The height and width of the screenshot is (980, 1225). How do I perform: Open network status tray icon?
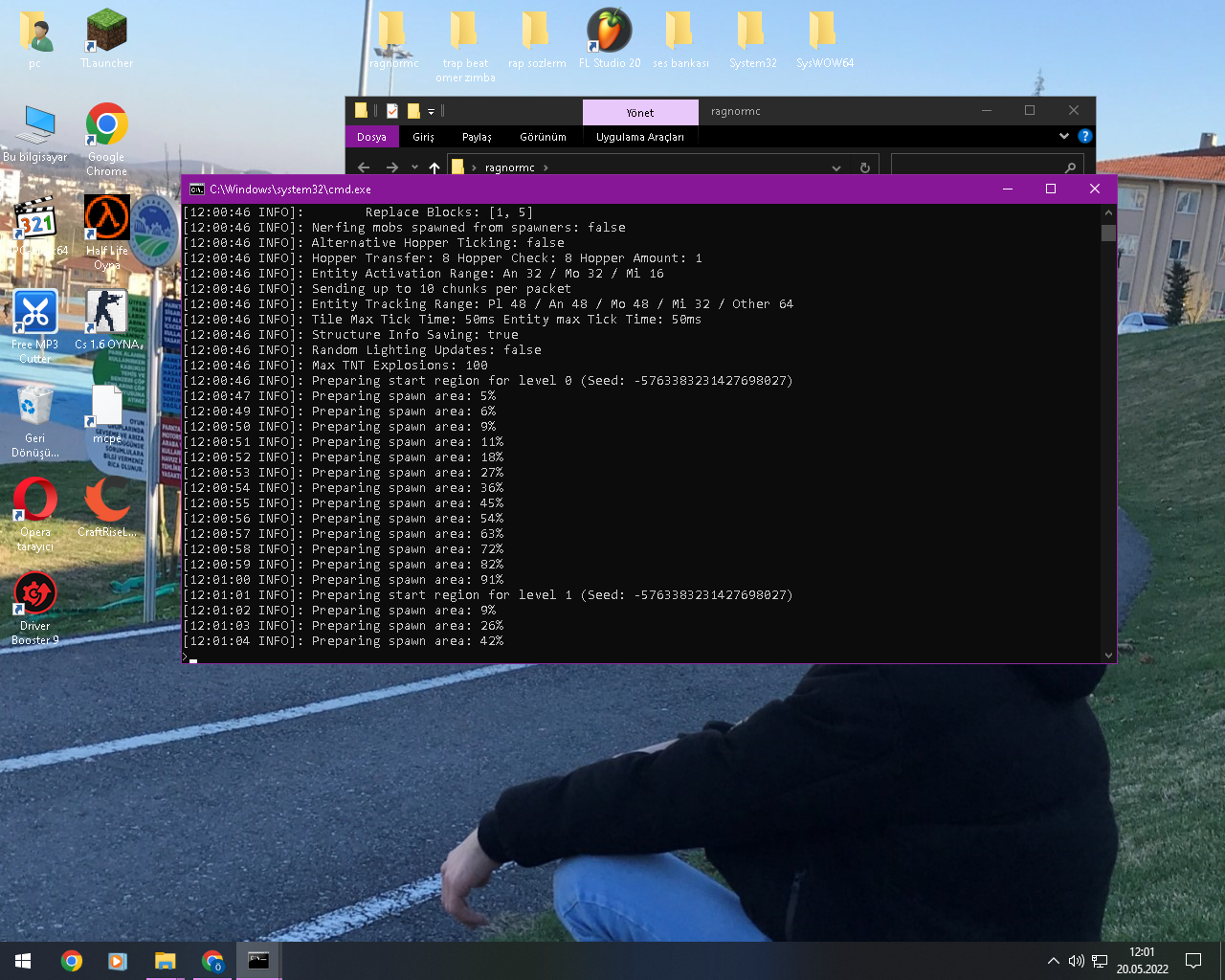pos(1100,961)
